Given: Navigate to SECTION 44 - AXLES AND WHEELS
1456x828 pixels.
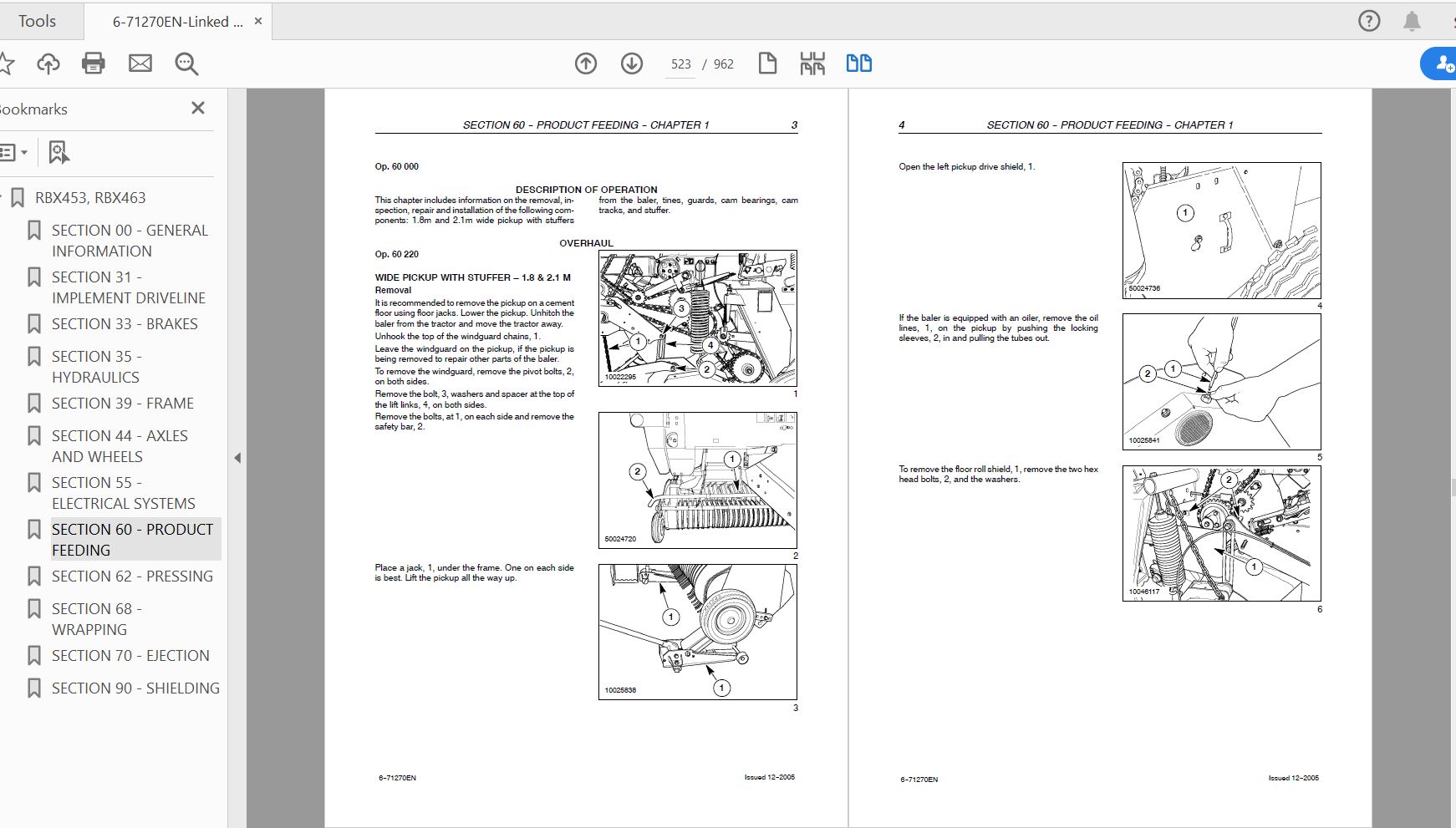Looking at the screenshot, I should pyautogui.click(x=120, y=446).
